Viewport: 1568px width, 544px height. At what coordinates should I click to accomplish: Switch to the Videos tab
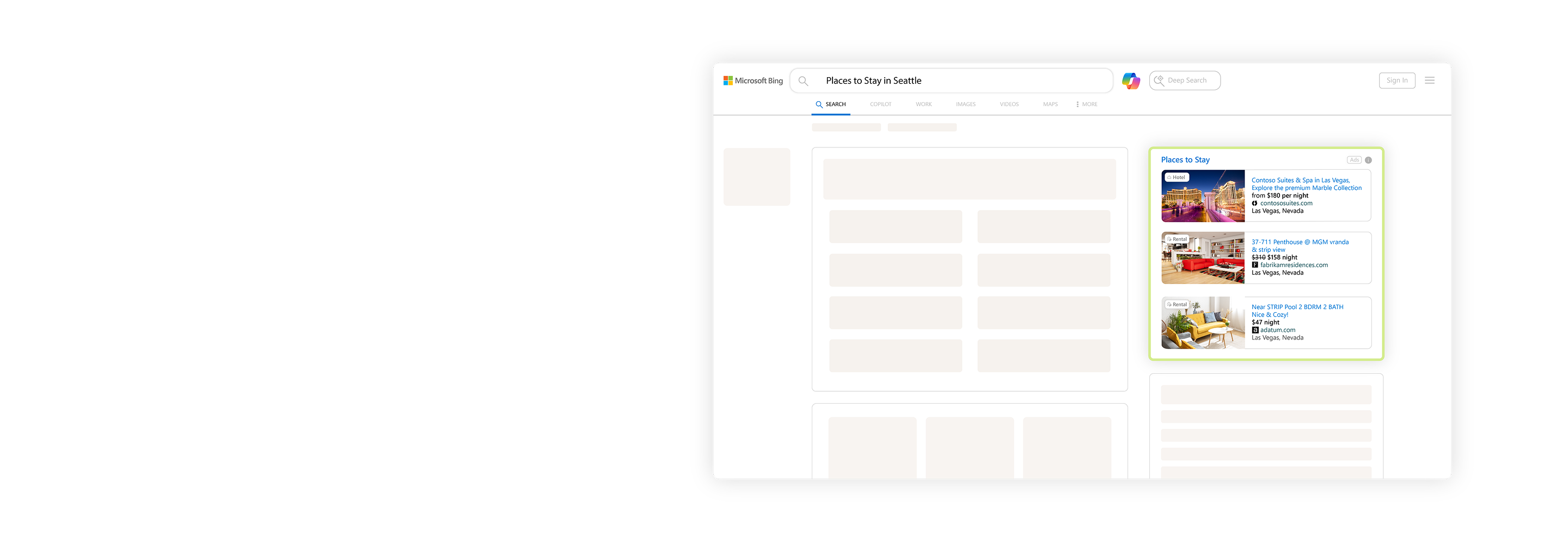(x=1009, y=104)
